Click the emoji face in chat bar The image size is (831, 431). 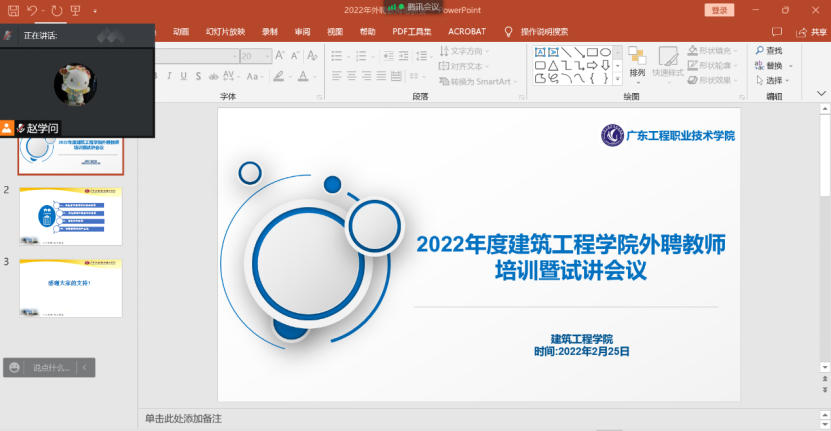pyautogui.click(x=15, y=368)
